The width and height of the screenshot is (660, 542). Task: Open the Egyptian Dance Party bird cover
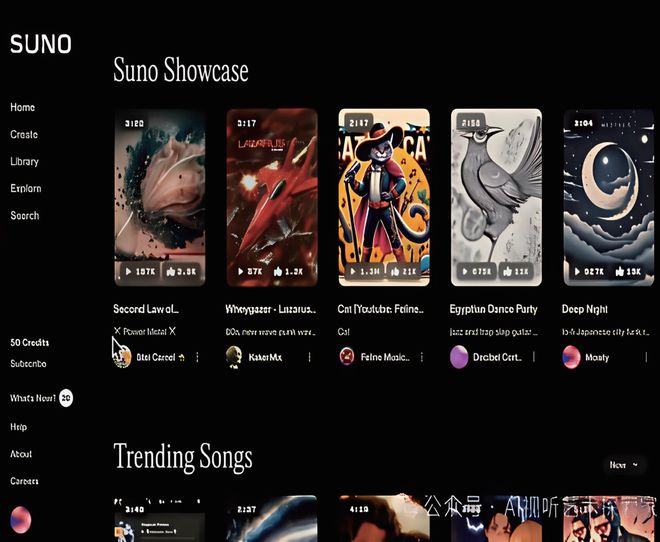point(496,197)
